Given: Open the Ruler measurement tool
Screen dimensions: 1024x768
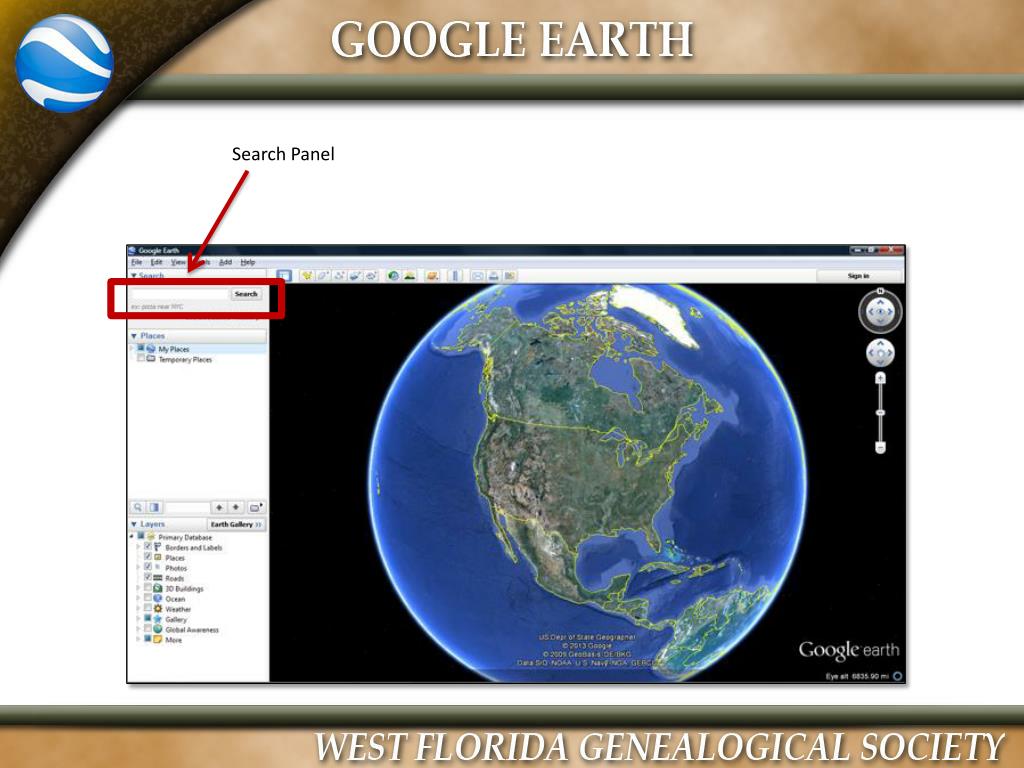Looking at the screenshot, I should click(x=455, y=276).
